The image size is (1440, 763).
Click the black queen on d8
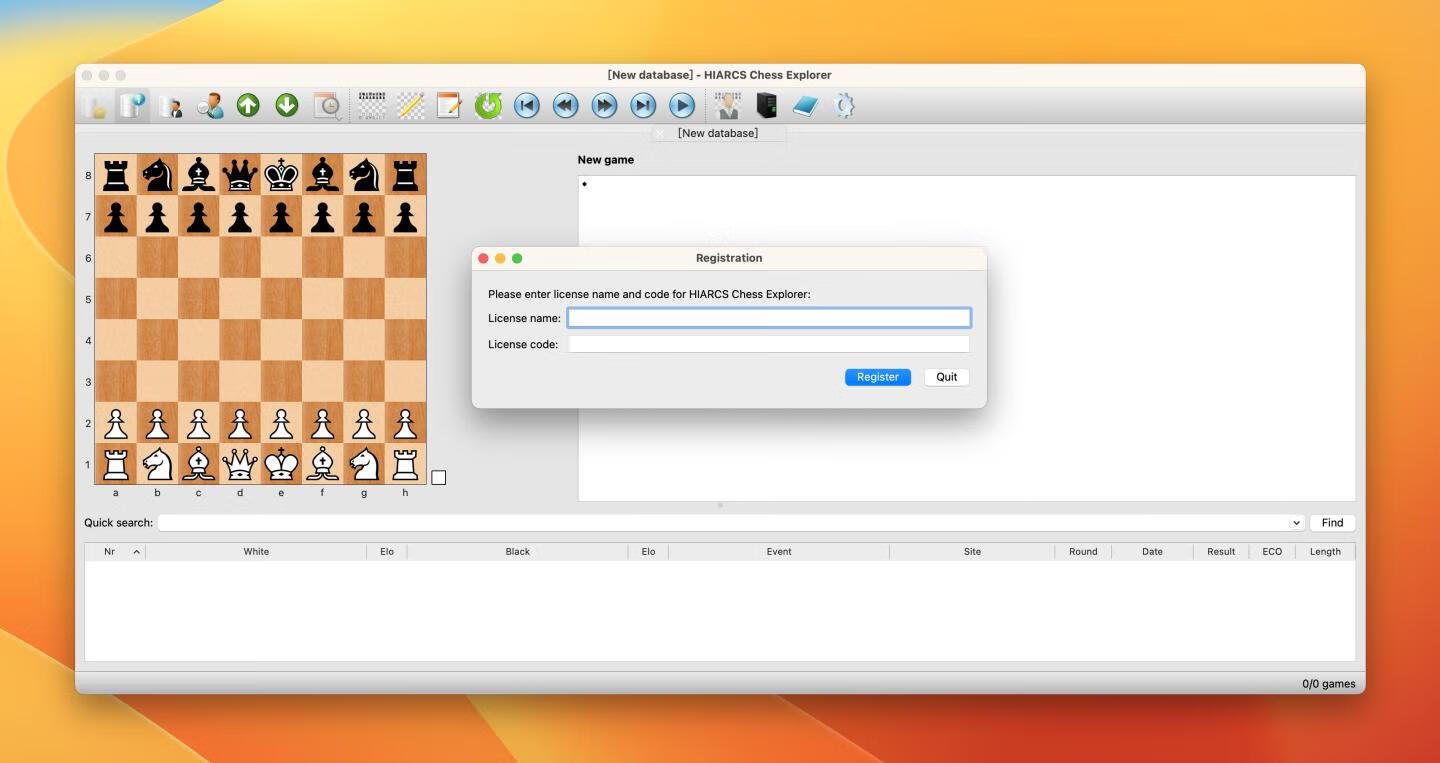tap(240, 175)
